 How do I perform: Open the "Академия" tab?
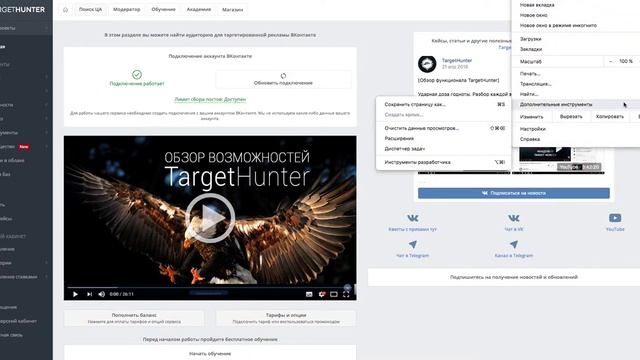click(199, 9)
